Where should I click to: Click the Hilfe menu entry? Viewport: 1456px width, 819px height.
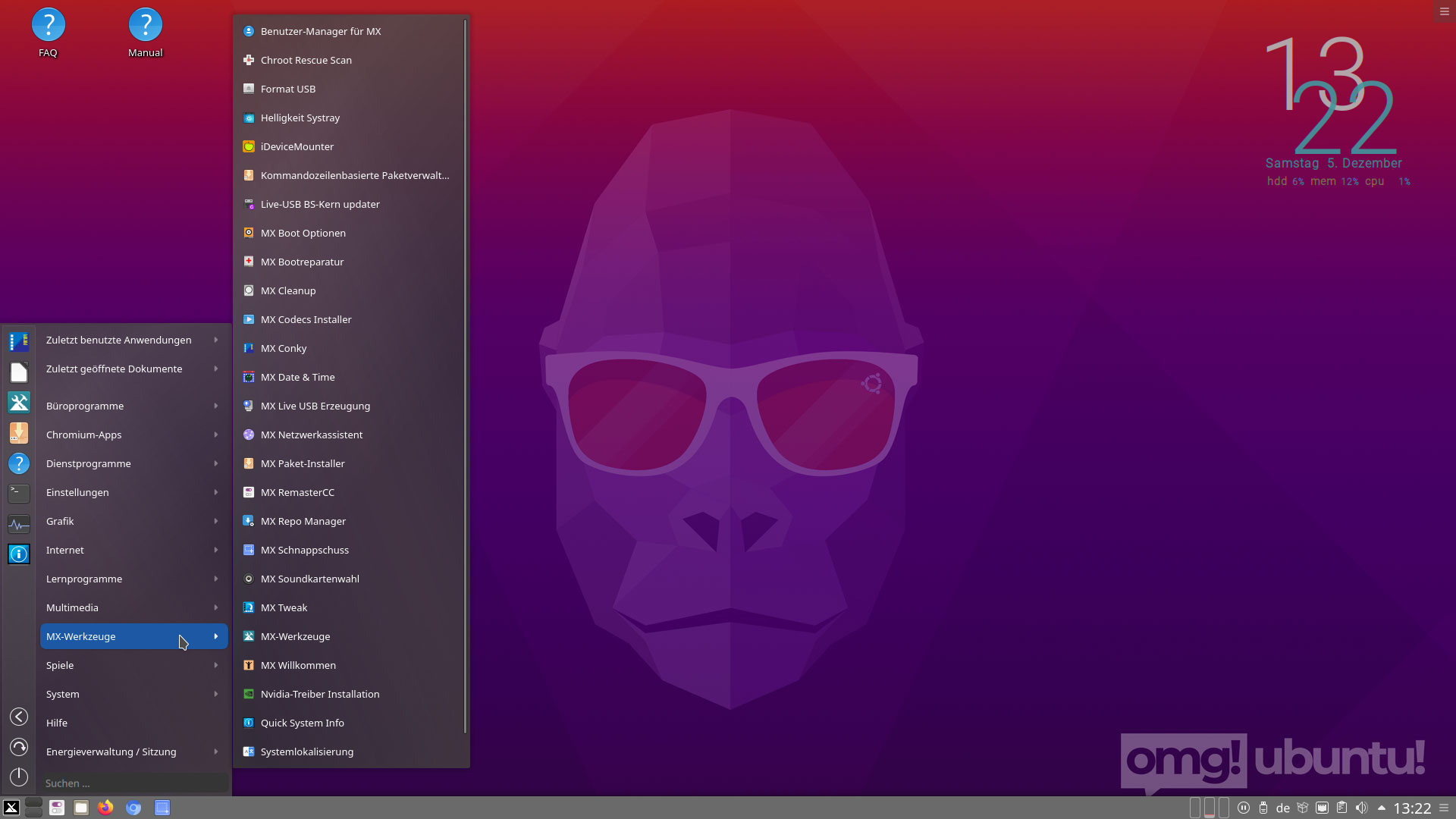coord(57,723)
